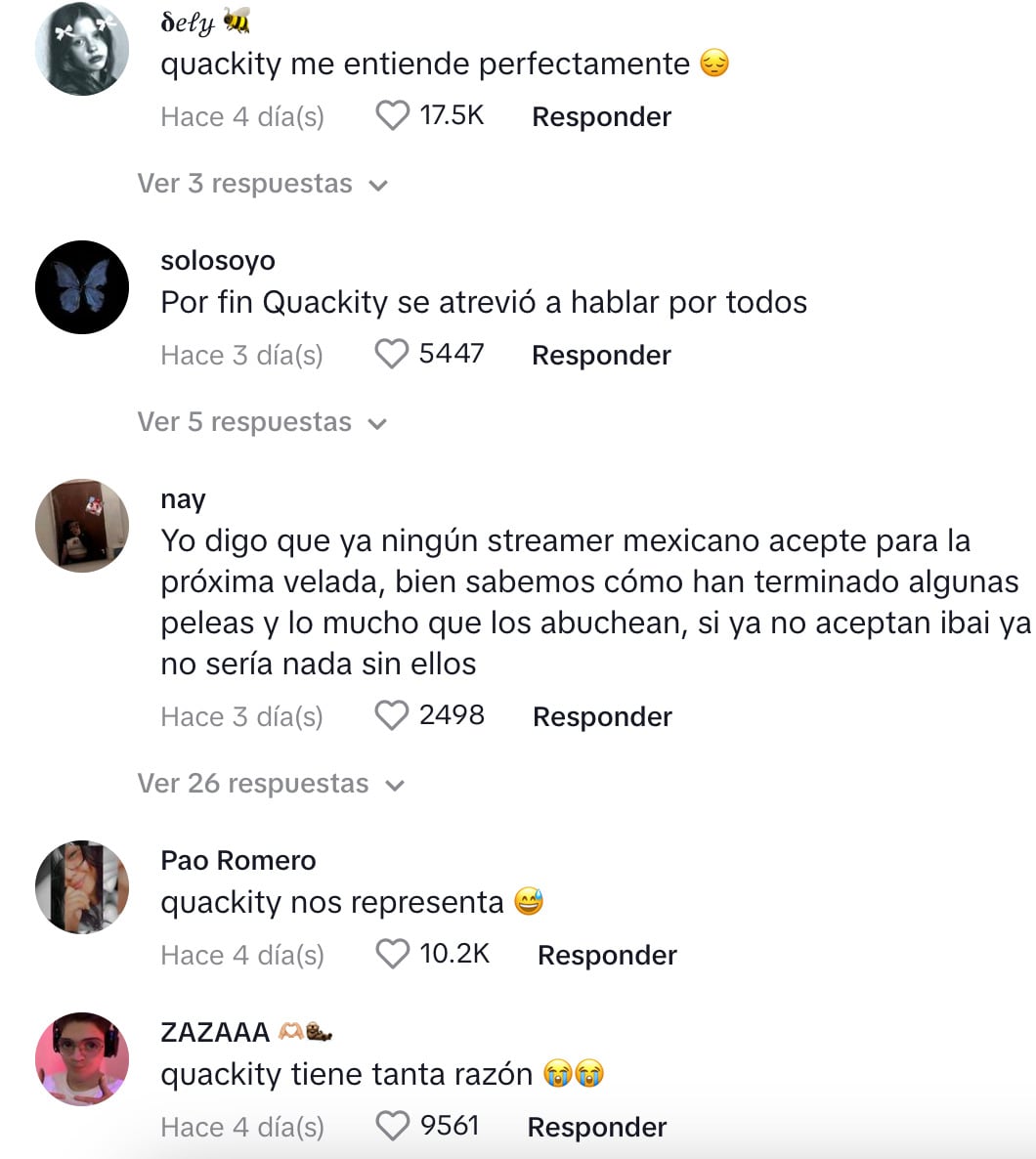The width and height of the screenshot is (1036, 1159).
Task: Reply to solosoyo's comment via Responder
Action: point(602,356)
